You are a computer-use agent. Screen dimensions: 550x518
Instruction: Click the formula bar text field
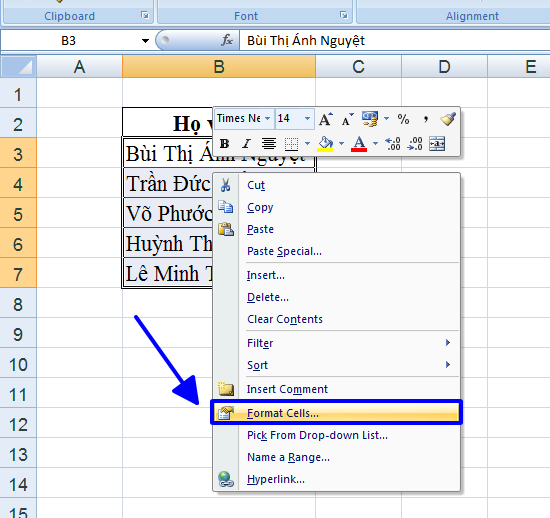click(x=395, y=41)
